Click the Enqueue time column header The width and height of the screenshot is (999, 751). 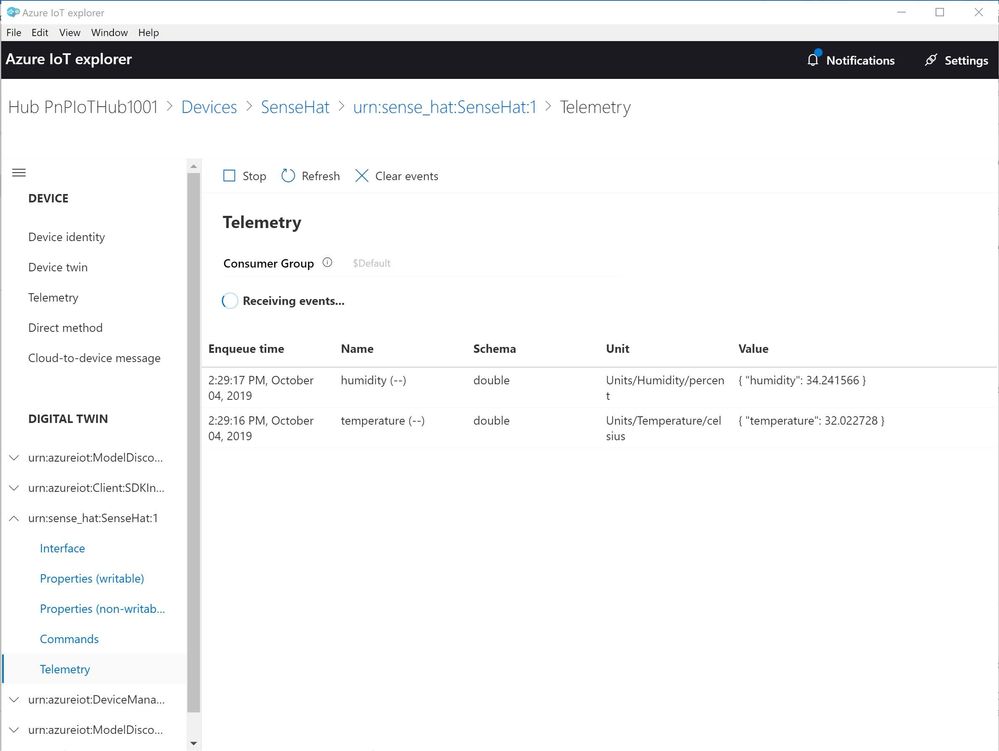(246, 348)
